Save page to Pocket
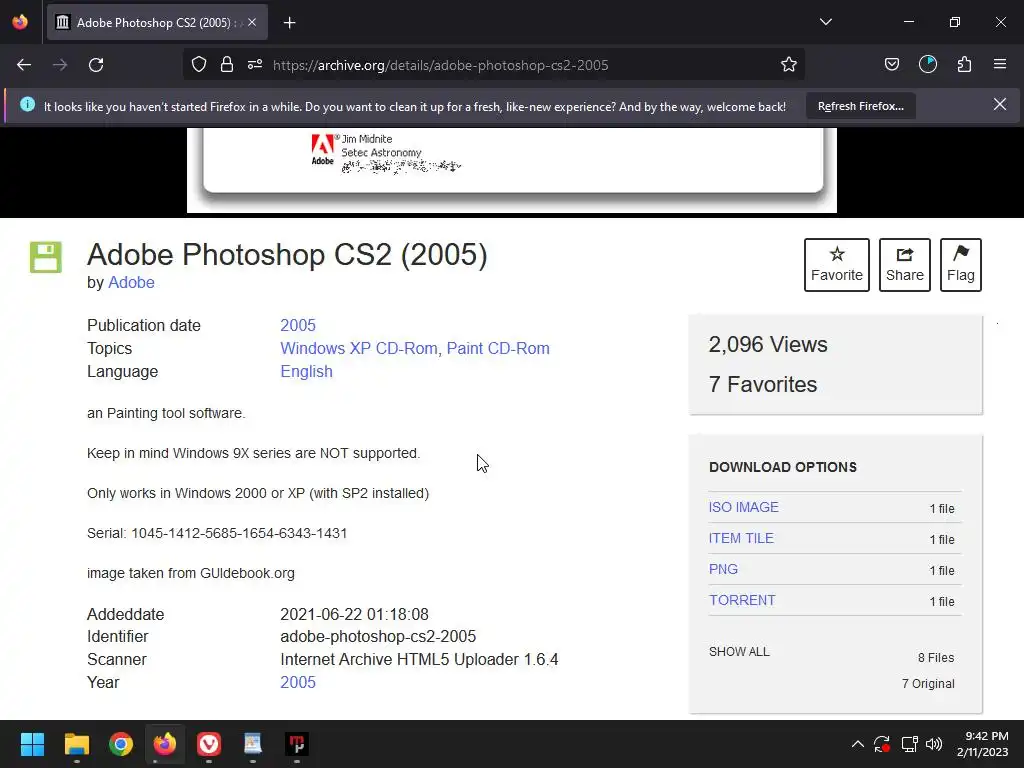Screen dimensions: 1024x768 click(x=891, y=65)
